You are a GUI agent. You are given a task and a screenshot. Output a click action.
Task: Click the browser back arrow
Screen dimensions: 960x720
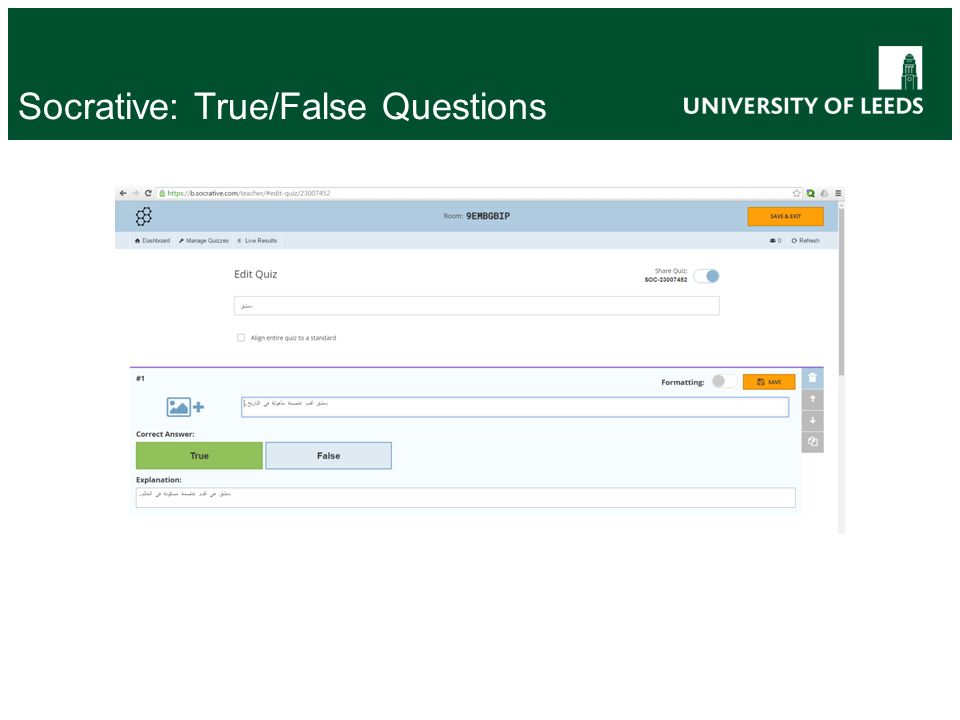tap(123, 193)
